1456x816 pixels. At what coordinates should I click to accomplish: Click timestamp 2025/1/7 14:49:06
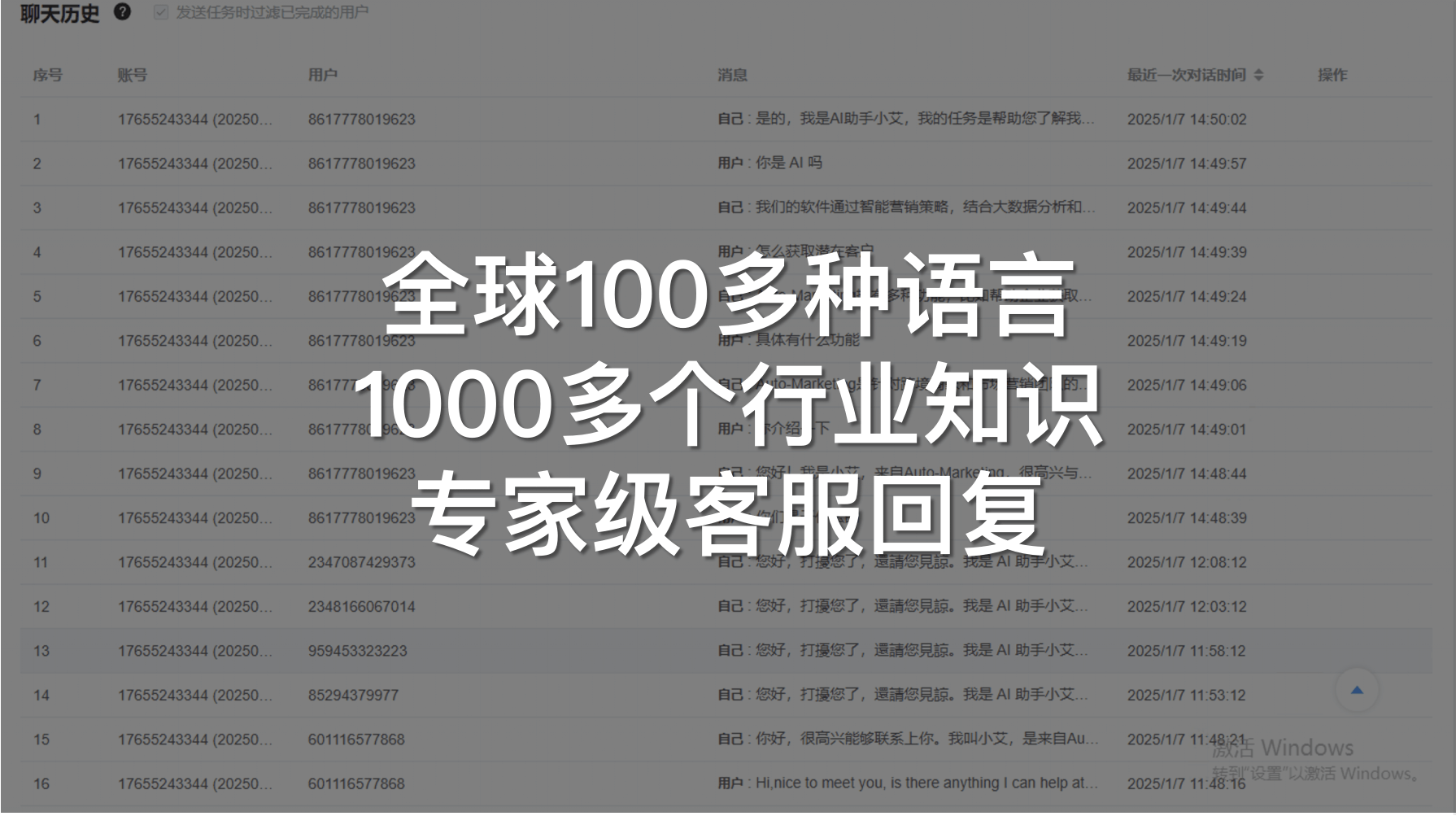(1186, 385)
